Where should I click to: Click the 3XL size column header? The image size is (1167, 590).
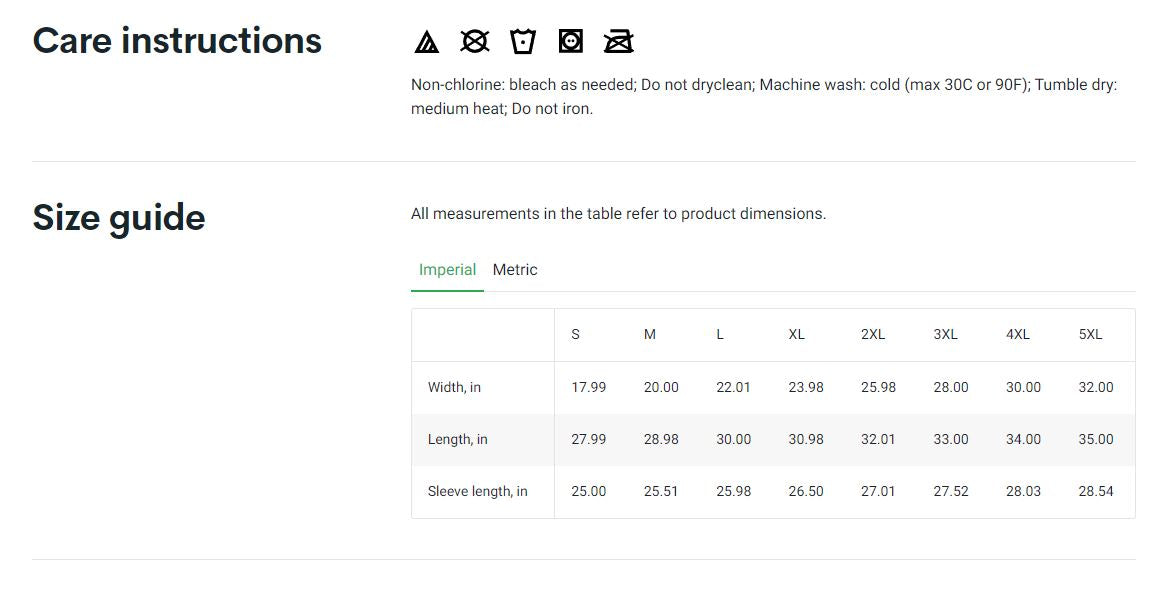pos(945,335)
